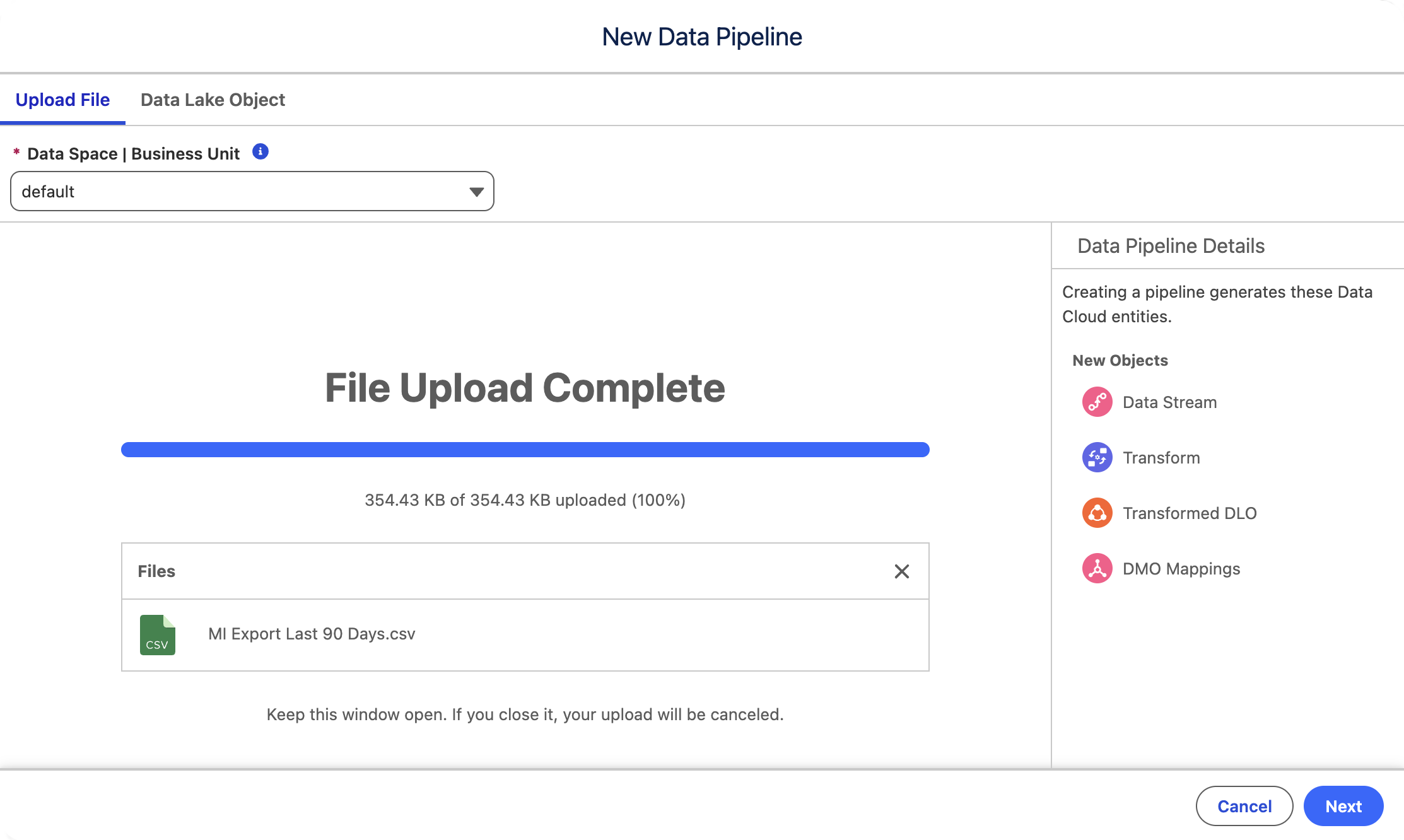Expand the business unit selector showing default
Viewport: 1404px width, 840px height.
[x=251, y=191]
